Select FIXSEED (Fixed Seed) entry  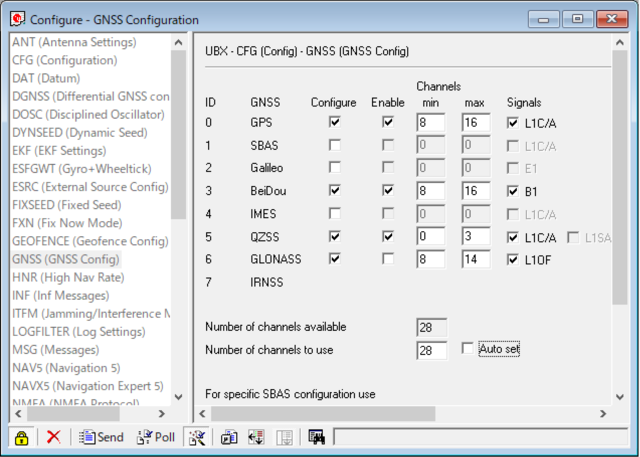point(67,205)
